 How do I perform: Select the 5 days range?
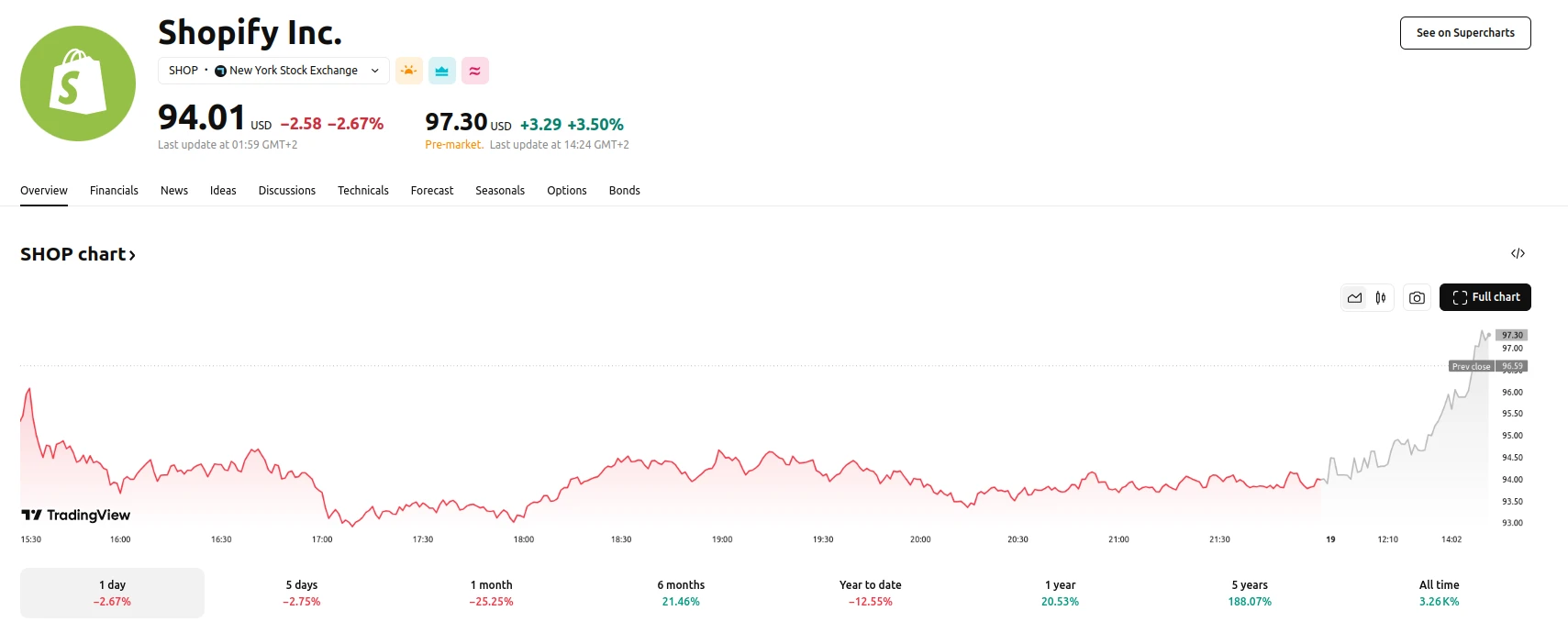(x=302, y=593)
